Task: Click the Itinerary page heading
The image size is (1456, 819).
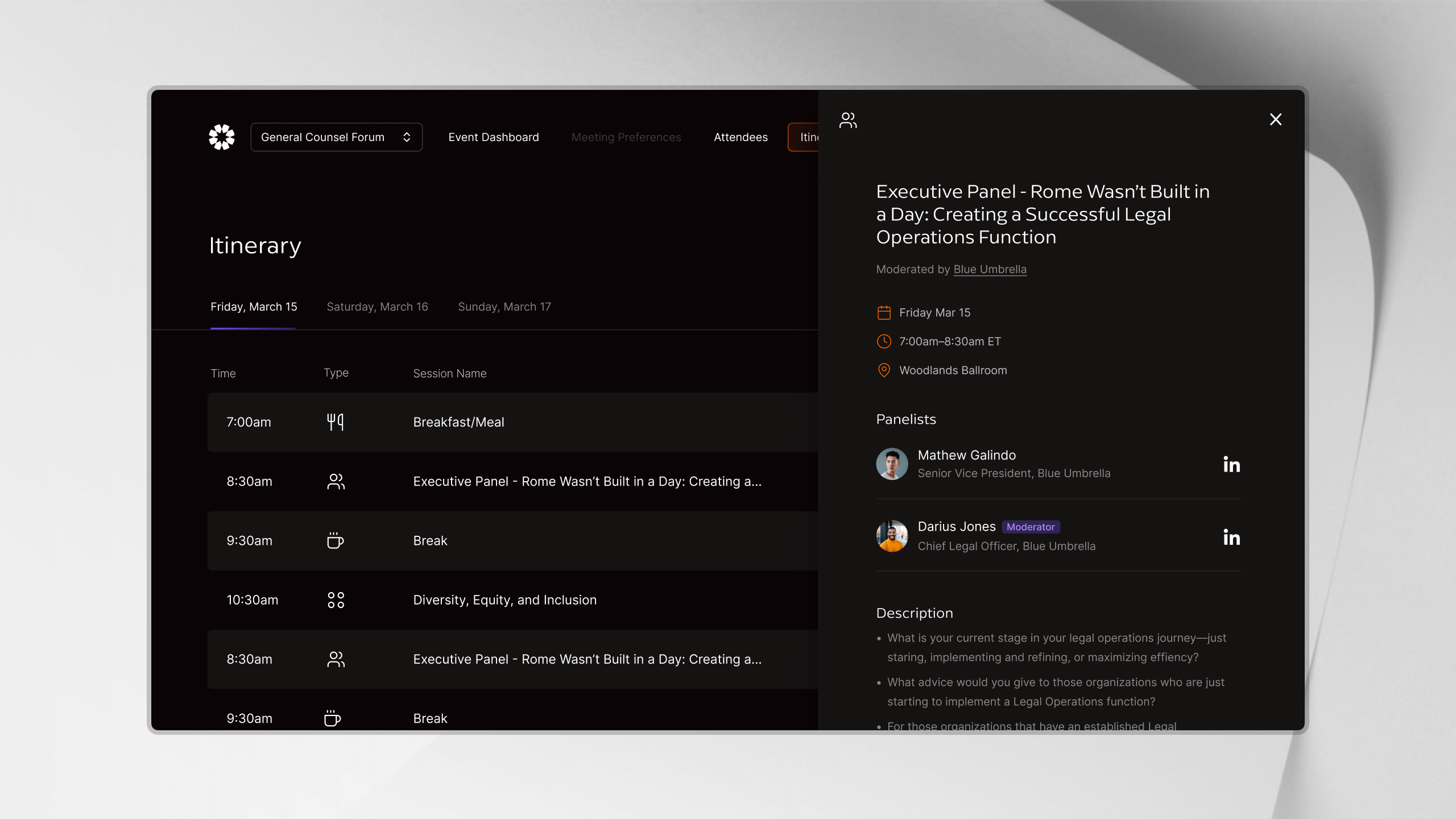Action: (x=255, y=246)
